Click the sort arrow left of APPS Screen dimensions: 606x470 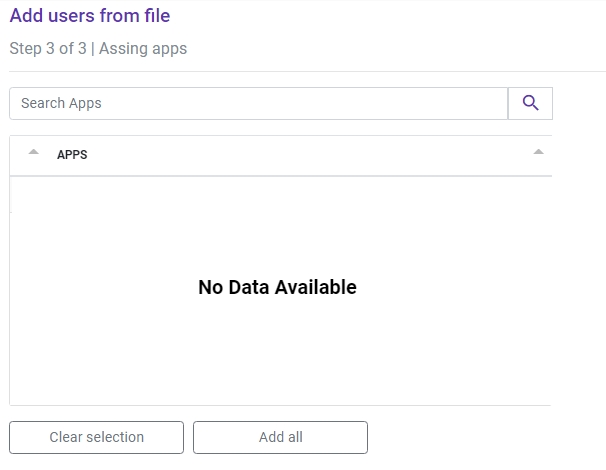point(34,152)
